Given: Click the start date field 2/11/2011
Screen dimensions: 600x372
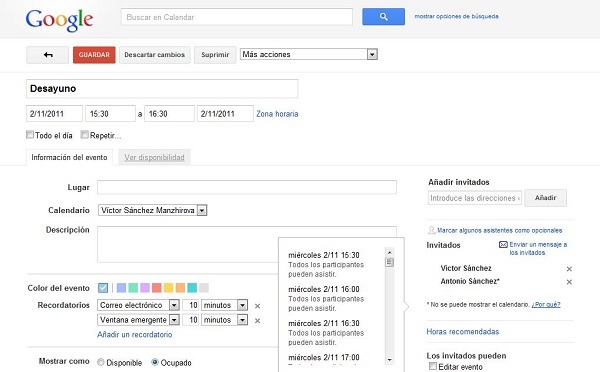Looking at the screenshot, I should [54, 114].
